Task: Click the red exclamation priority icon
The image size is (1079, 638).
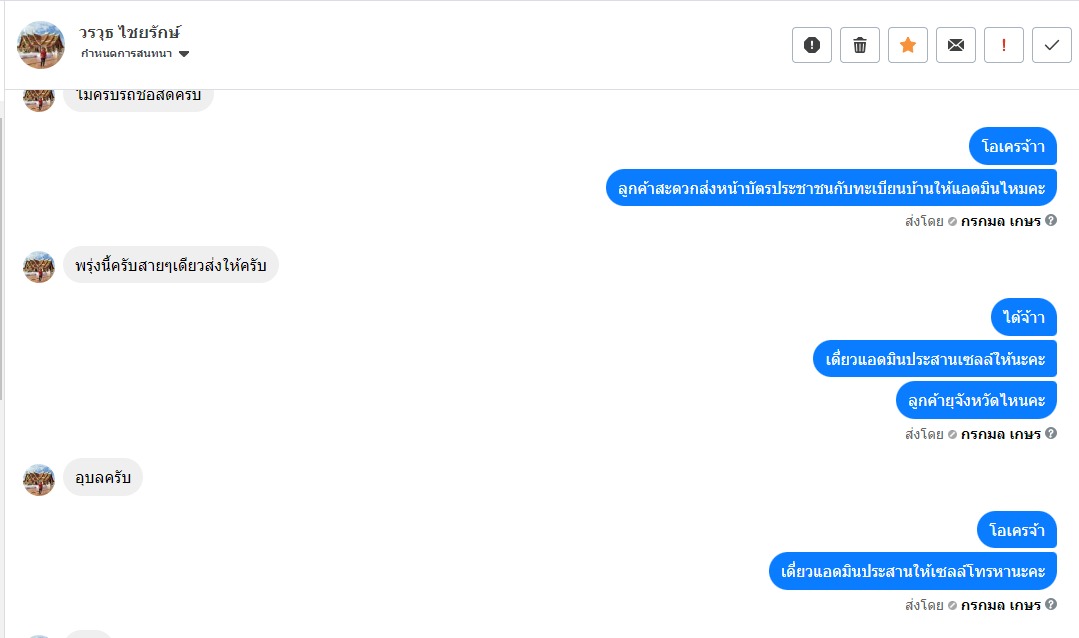Action: pos(1004,45)
